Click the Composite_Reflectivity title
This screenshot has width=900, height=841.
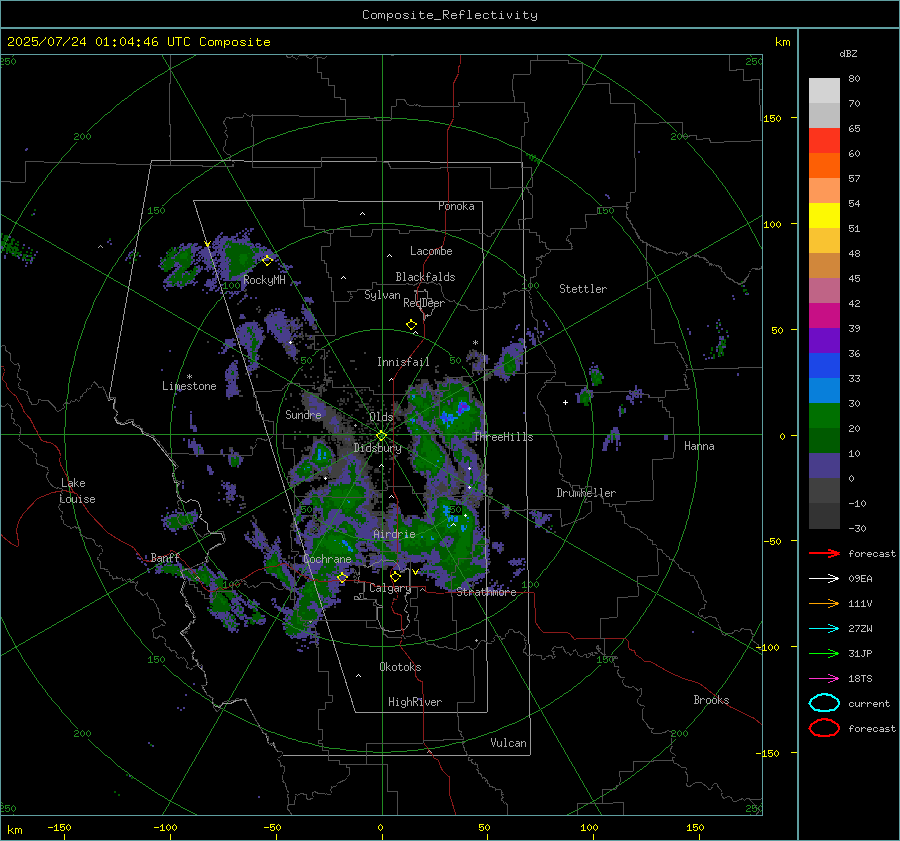450,15
